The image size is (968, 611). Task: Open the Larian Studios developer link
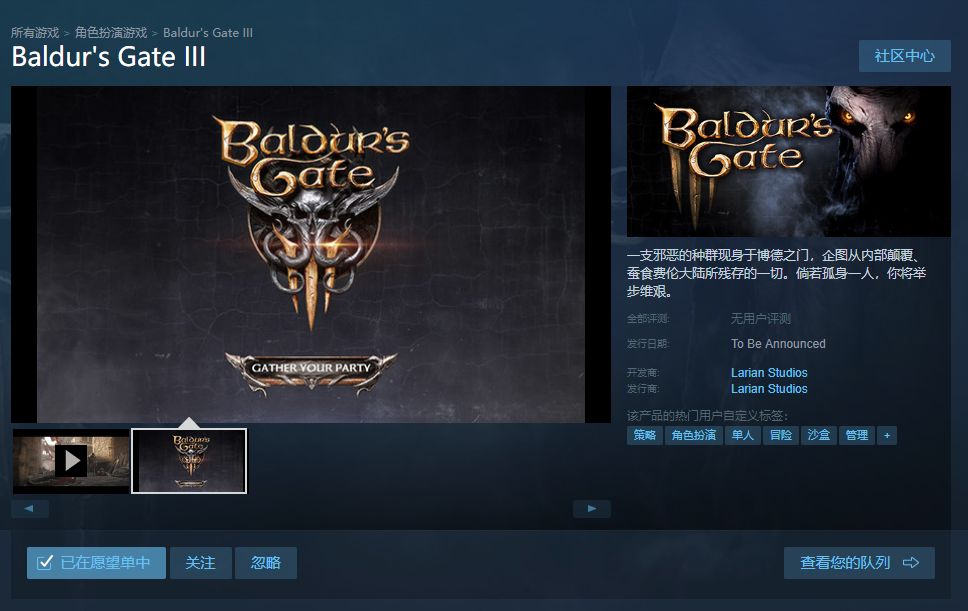[x=769, y=373]
